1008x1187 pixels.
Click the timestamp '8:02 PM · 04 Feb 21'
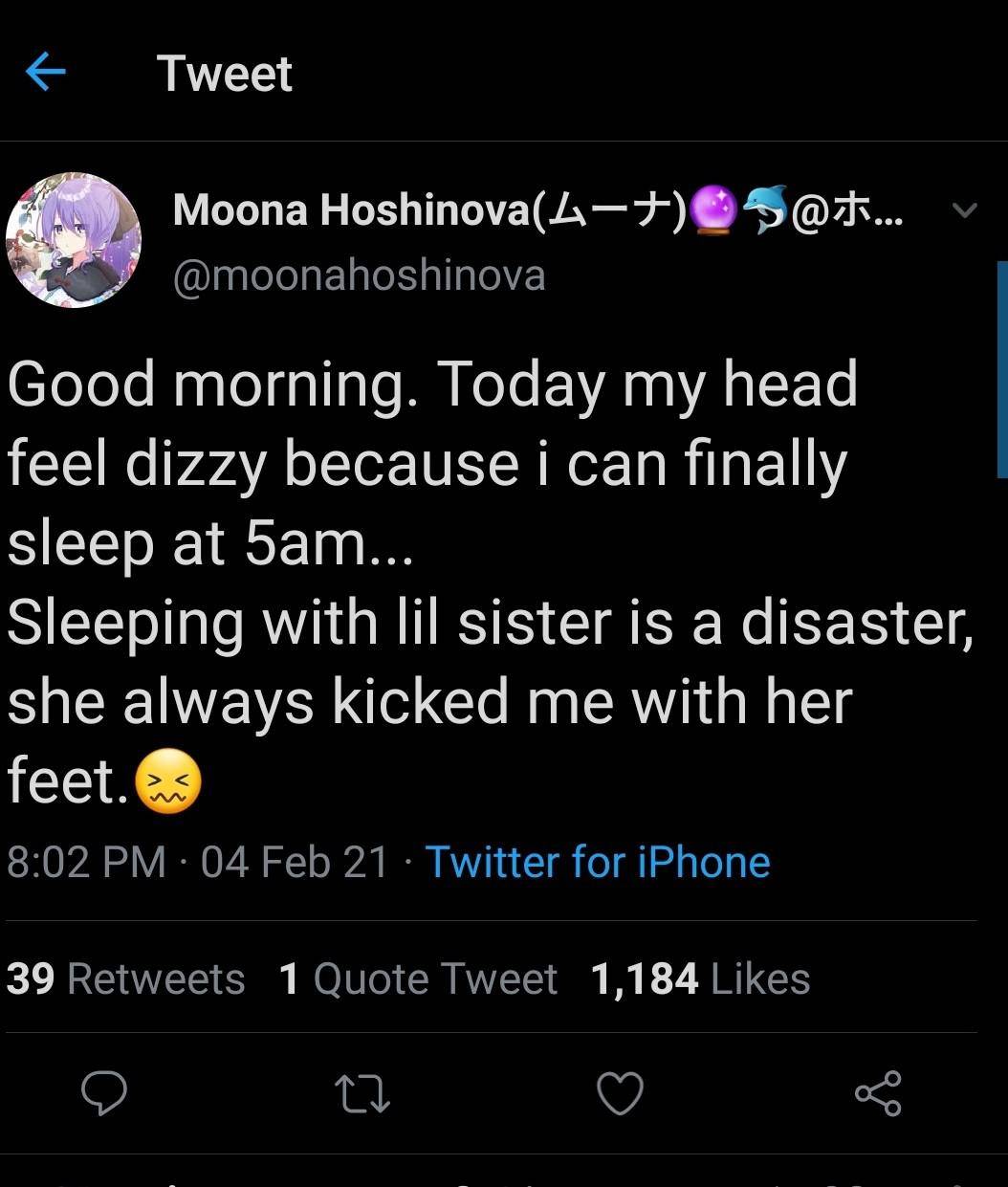[x=191, y=862]
